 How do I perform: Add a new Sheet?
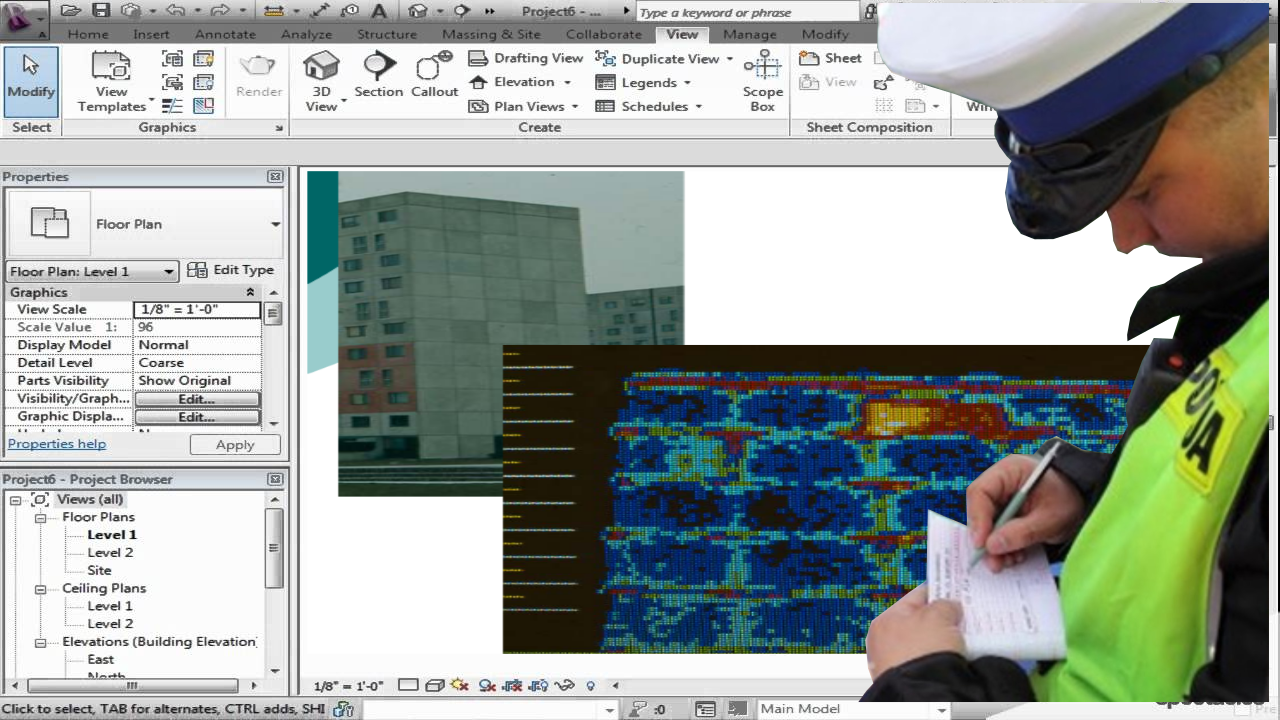point(831,58)
